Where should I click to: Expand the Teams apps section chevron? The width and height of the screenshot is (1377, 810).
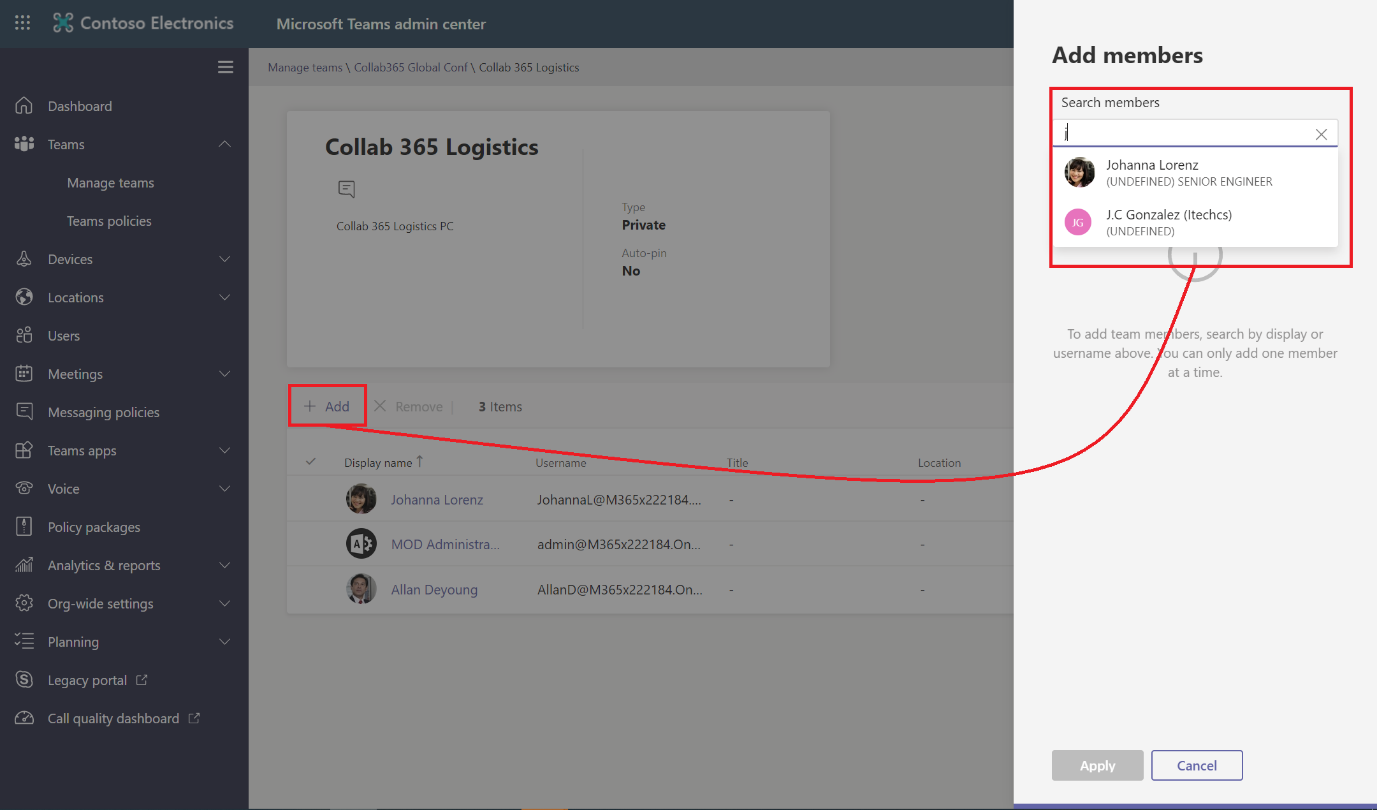click(x=225, y=450)
